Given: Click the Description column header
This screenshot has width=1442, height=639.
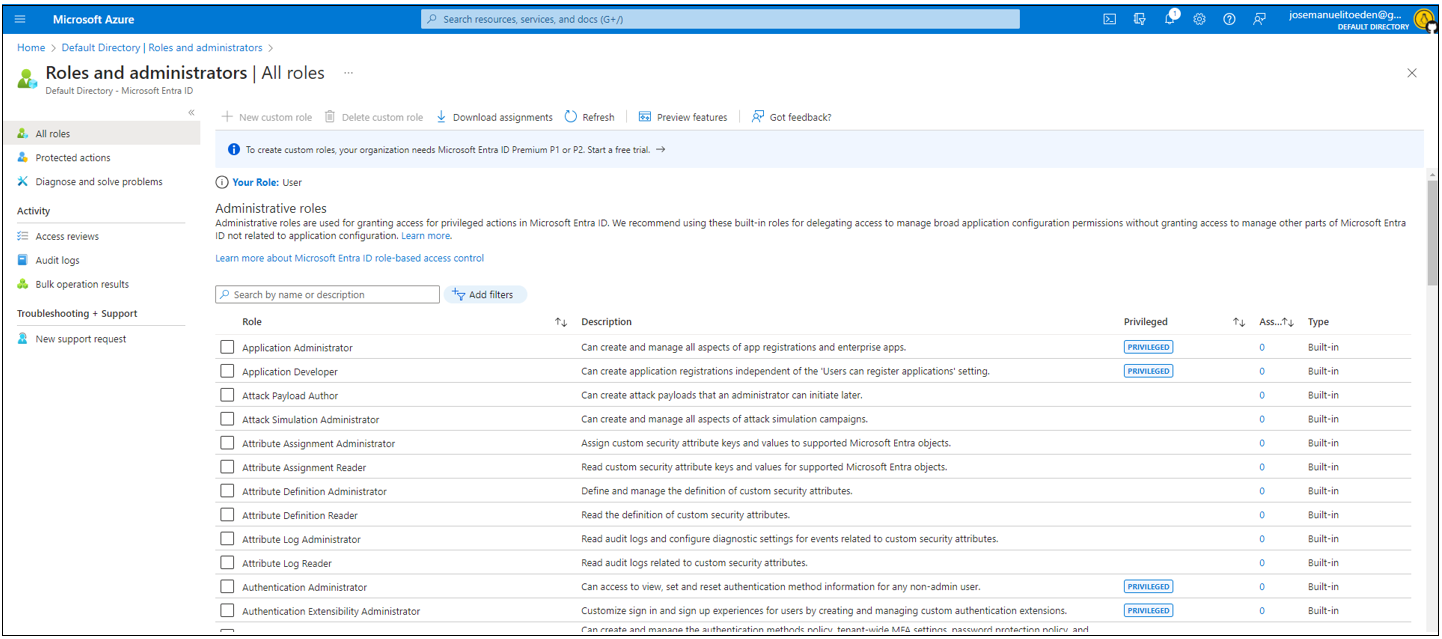Looking at the screenshot, I should (x=606, y=322).
